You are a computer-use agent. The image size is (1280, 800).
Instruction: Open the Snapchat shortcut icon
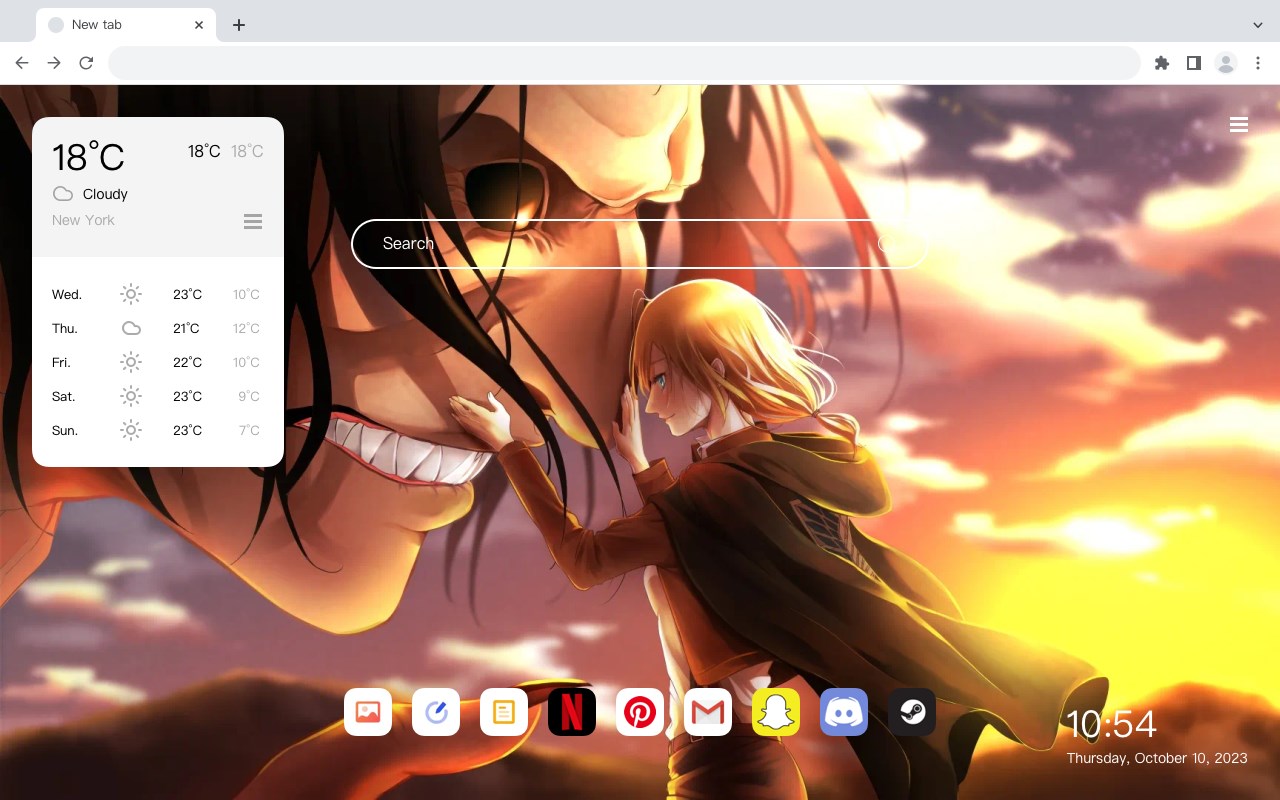[x=776, y=712]
